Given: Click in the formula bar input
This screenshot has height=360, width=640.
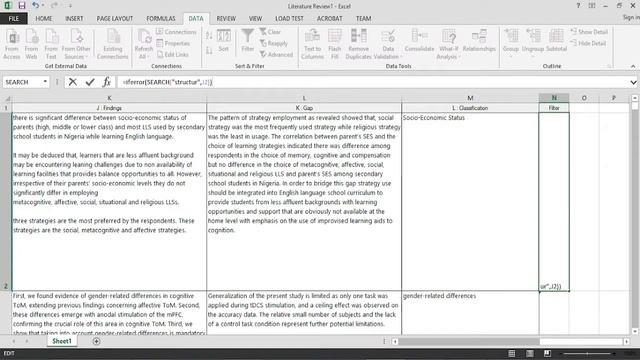Looking at the screenshot, I should coord(373,82).
